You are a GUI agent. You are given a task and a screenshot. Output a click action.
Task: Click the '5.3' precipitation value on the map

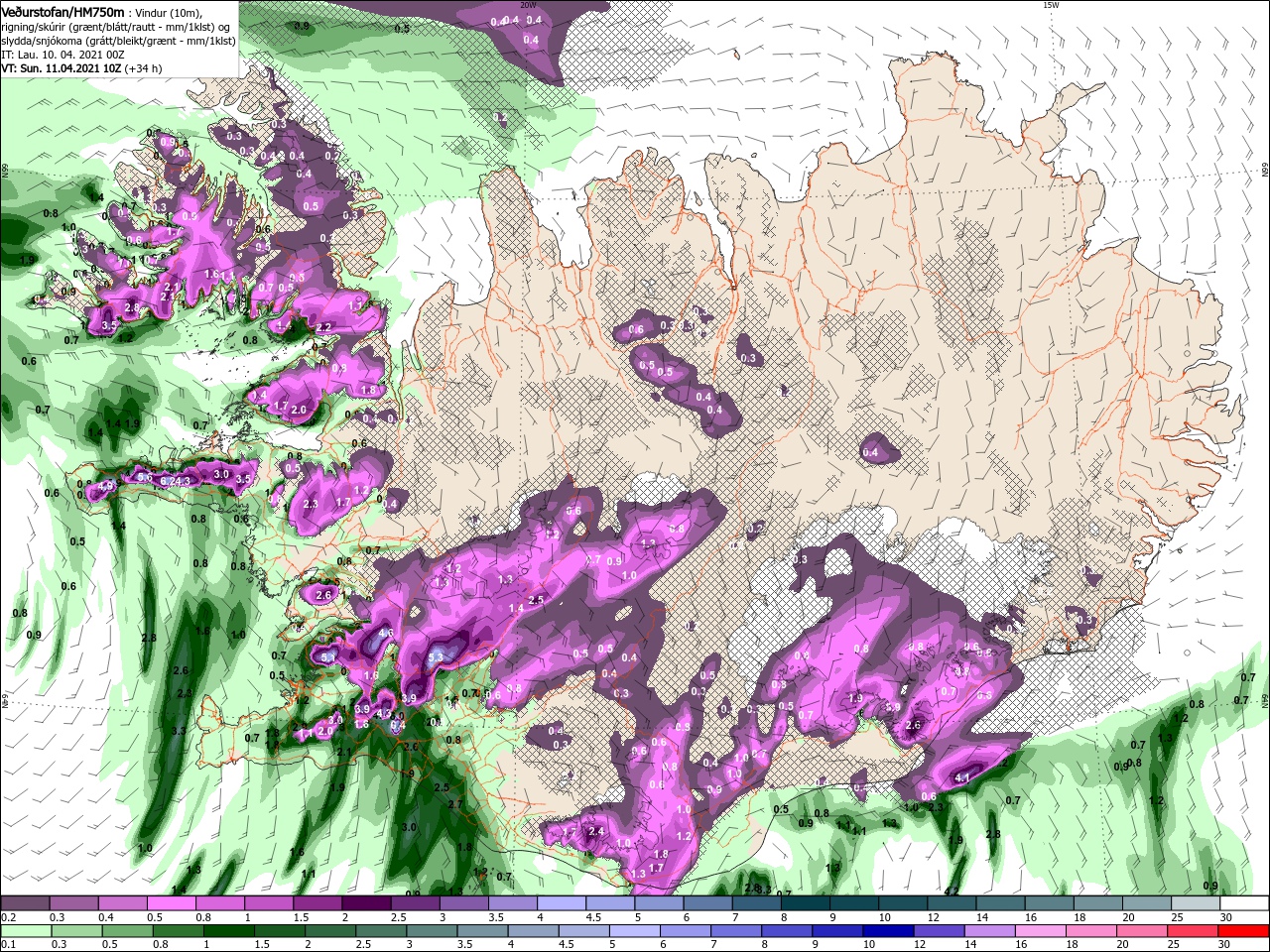[436, 656]
